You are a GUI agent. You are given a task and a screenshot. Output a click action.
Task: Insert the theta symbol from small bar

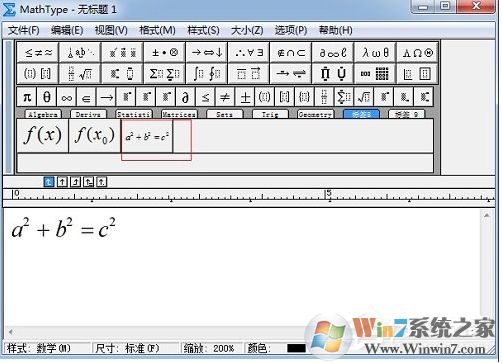(47, 97)
